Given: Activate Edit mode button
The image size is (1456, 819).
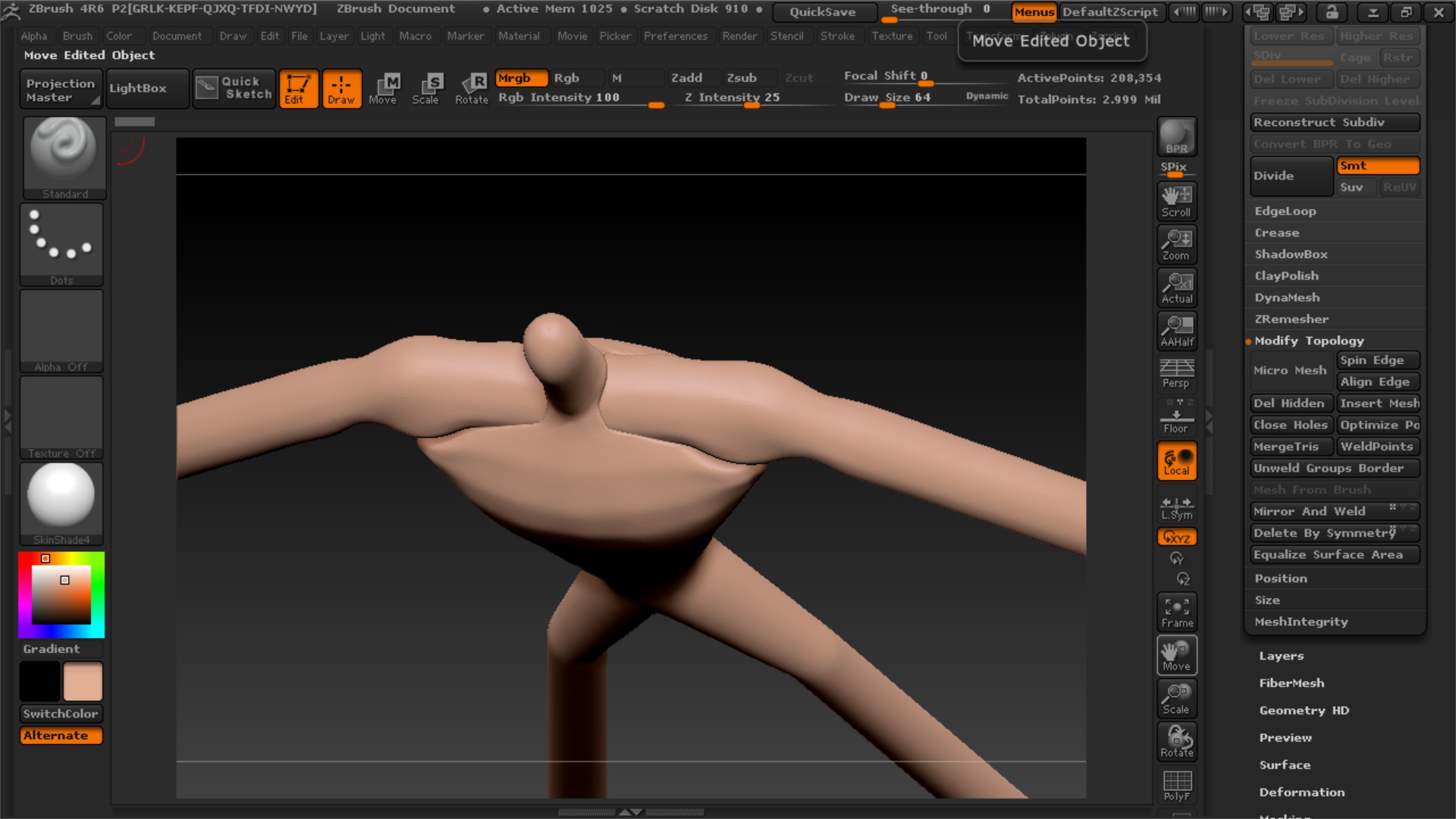Looking at the screenshot, I should 298,89.
